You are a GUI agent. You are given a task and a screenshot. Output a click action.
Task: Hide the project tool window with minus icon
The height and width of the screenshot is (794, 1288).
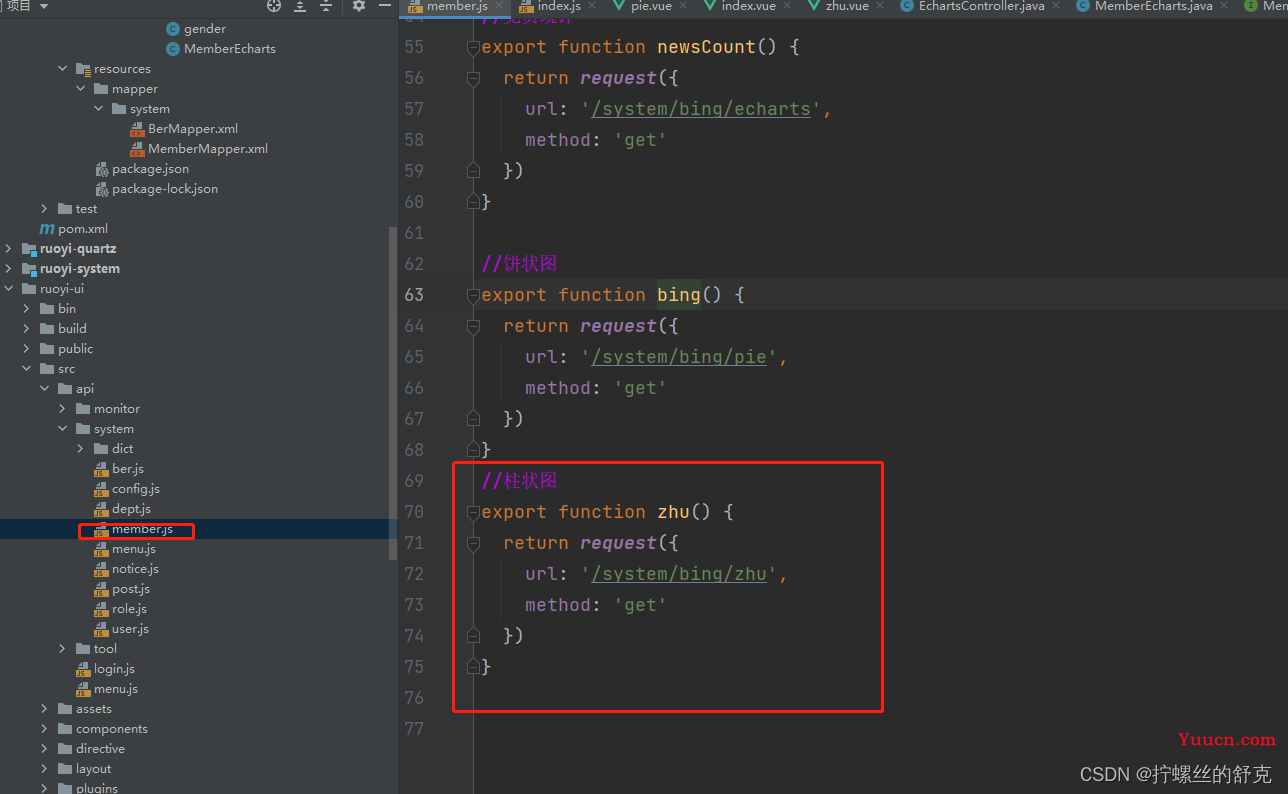(x=385, y=6)
